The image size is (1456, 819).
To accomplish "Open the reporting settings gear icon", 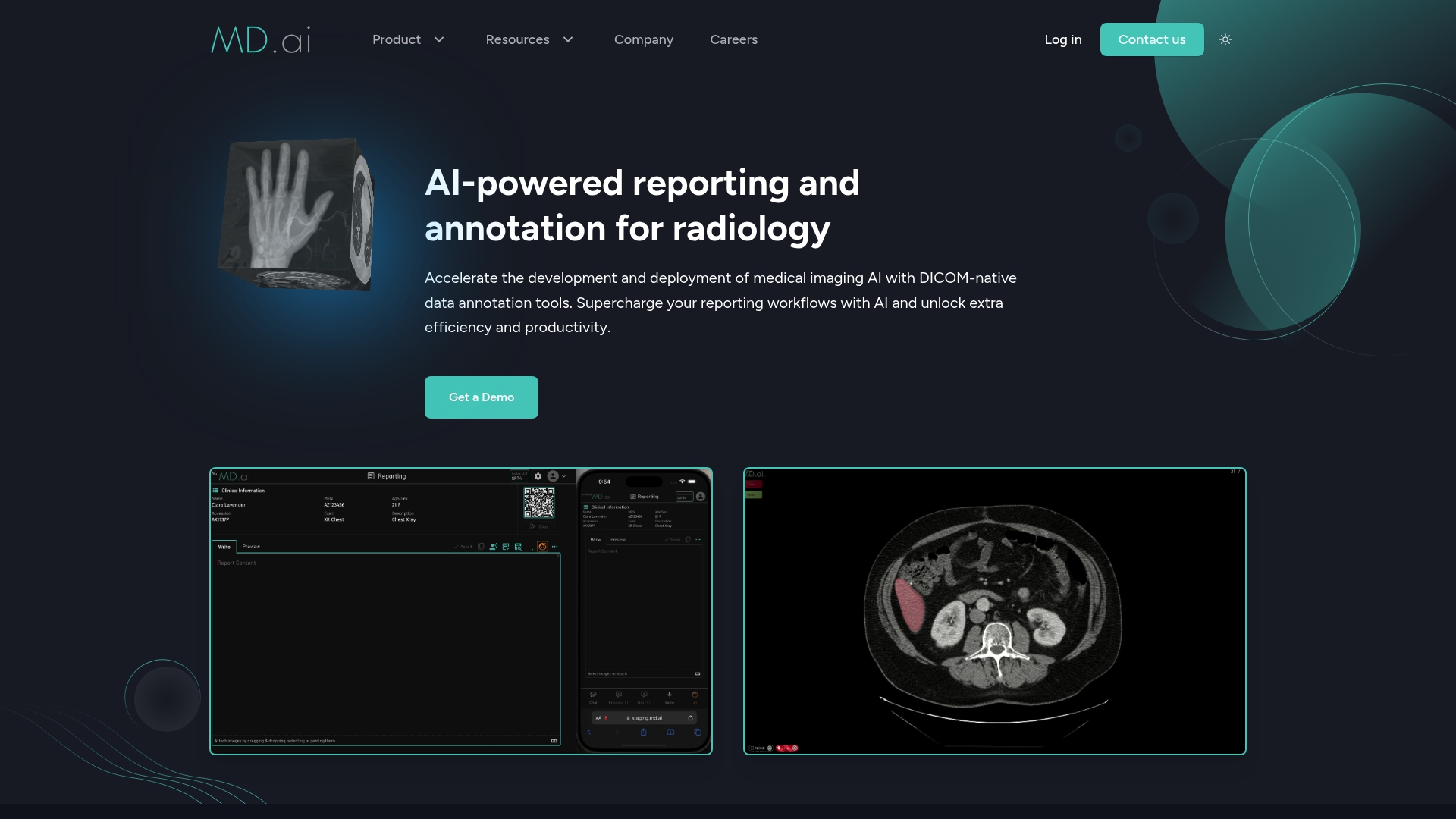I will coord(538,476).
